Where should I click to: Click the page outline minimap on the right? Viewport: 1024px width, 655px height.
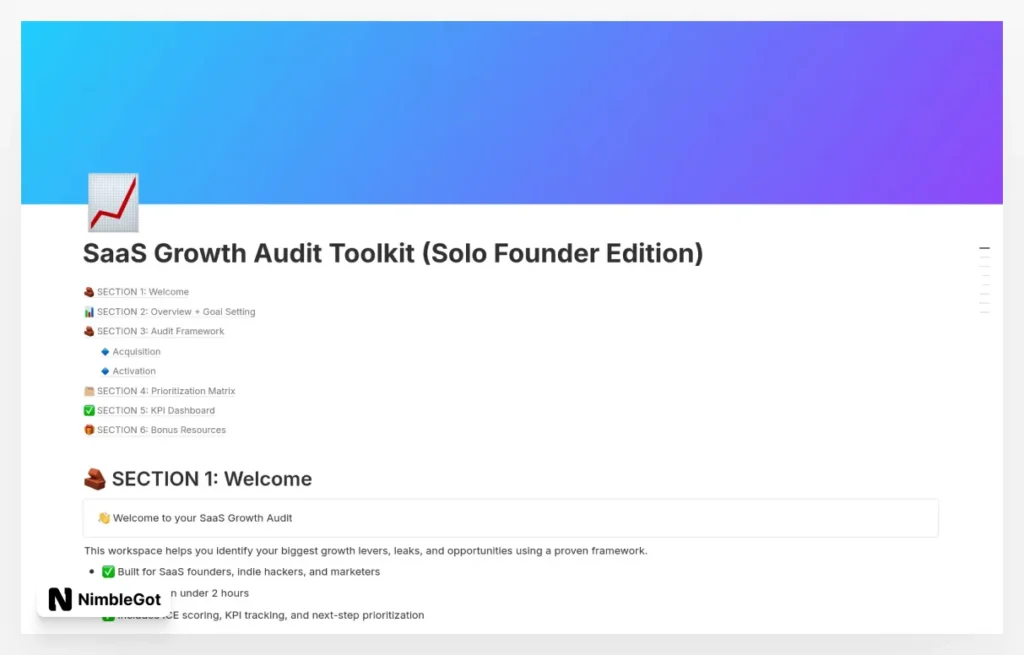pos(984,280)
